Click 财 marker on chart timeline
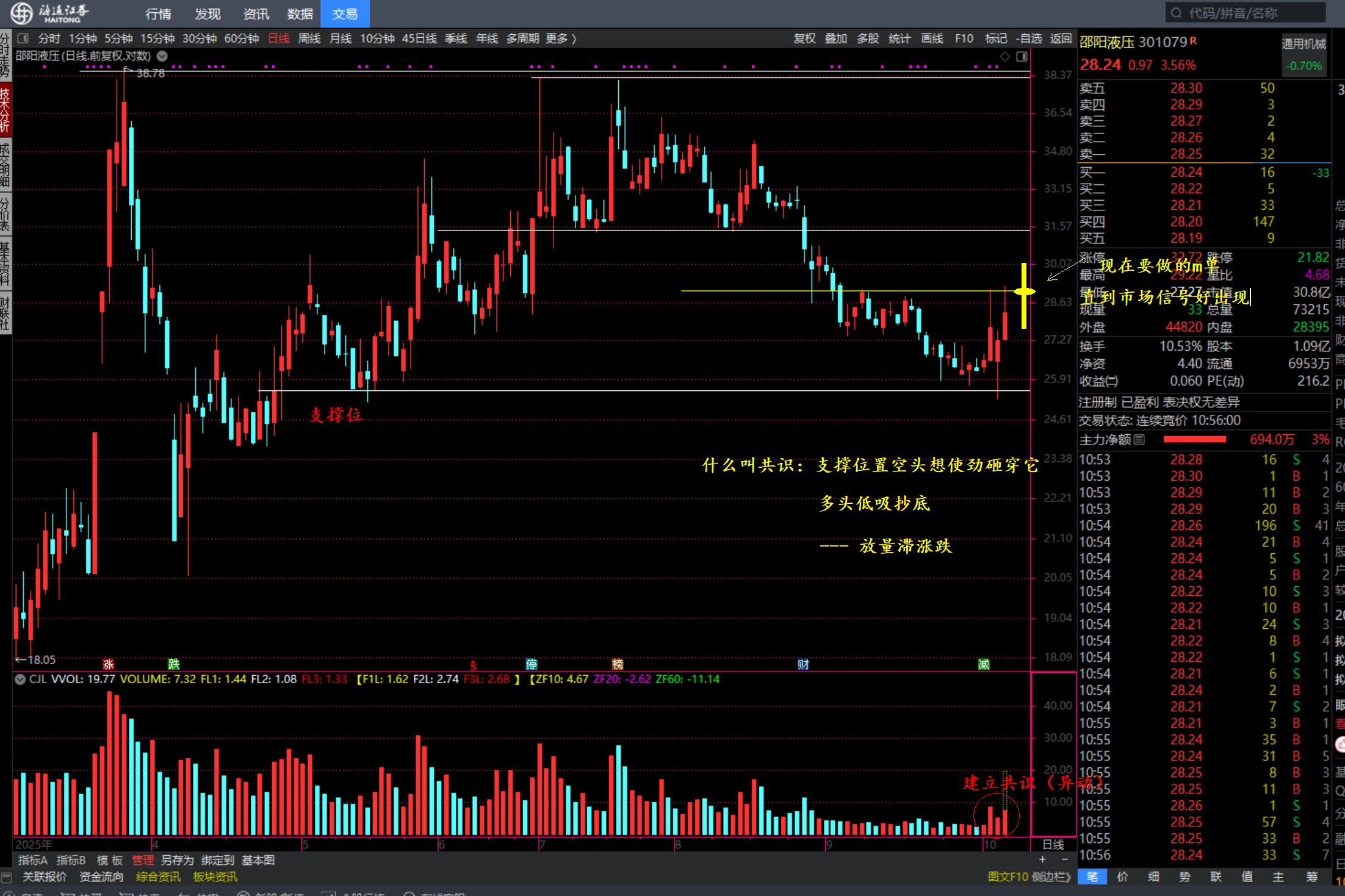Screen dimensions: 1345x896 tap(803, 664)
